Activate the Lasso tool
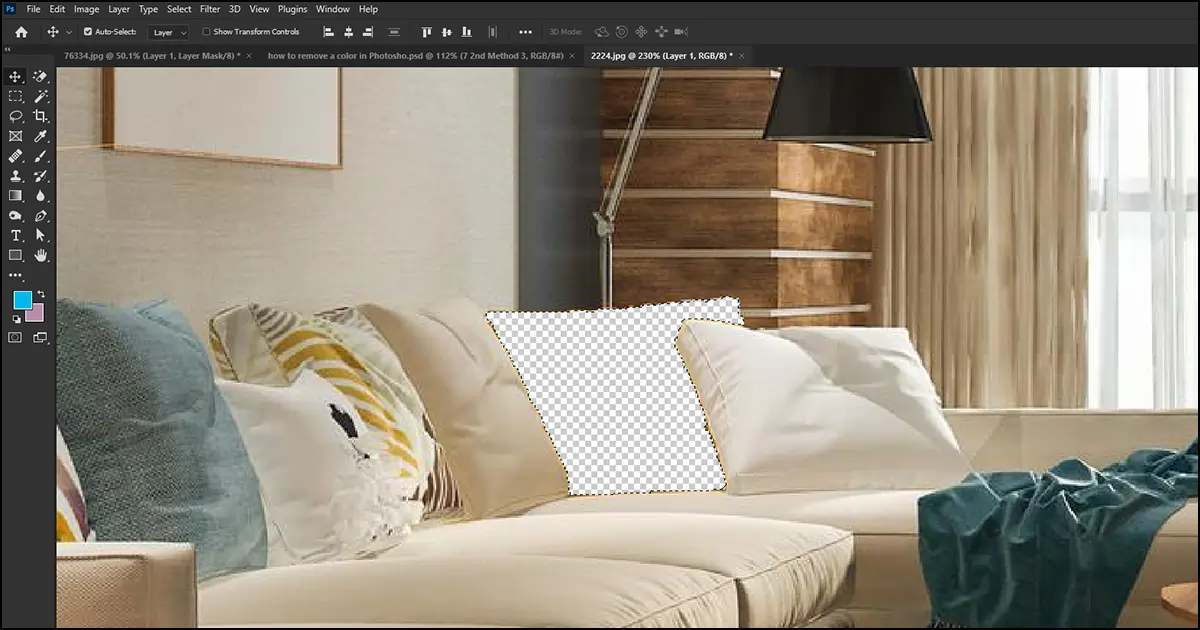 (15, 116)
